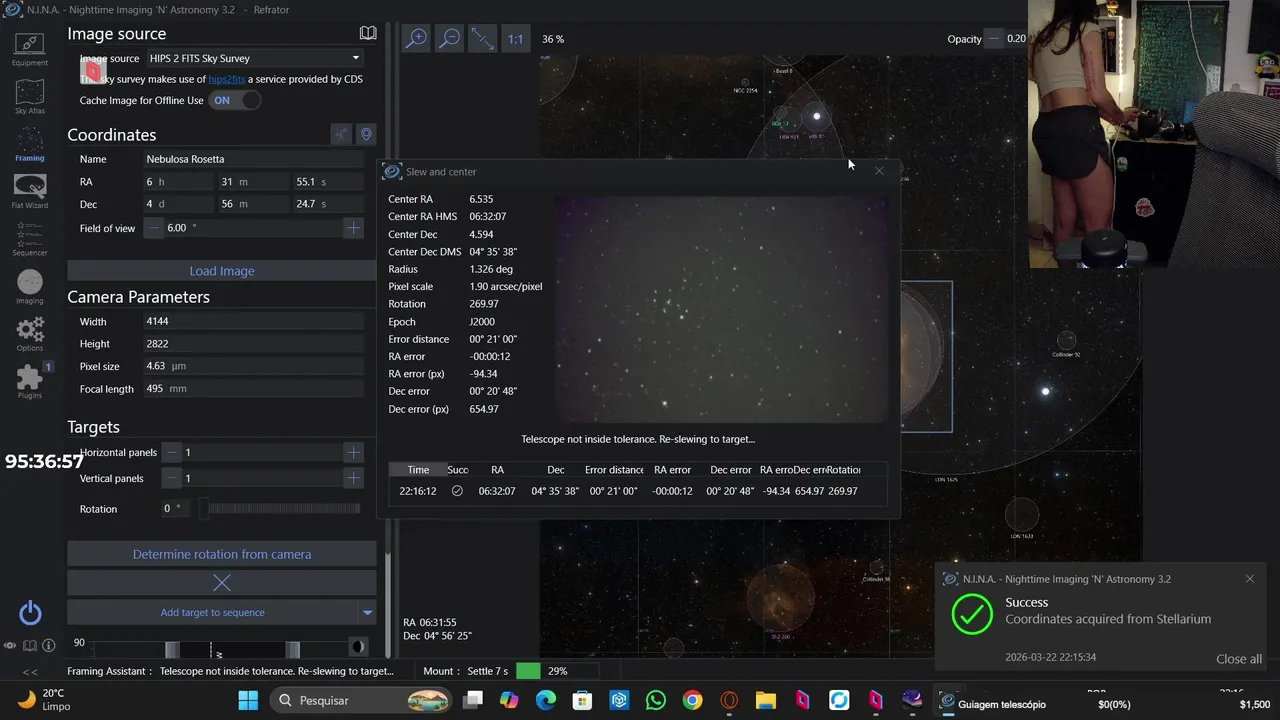Image resolution: width=1280 pixels, height=720 pixels.
Task: Zoom out on the framing image
Action: tap(450, 38)
